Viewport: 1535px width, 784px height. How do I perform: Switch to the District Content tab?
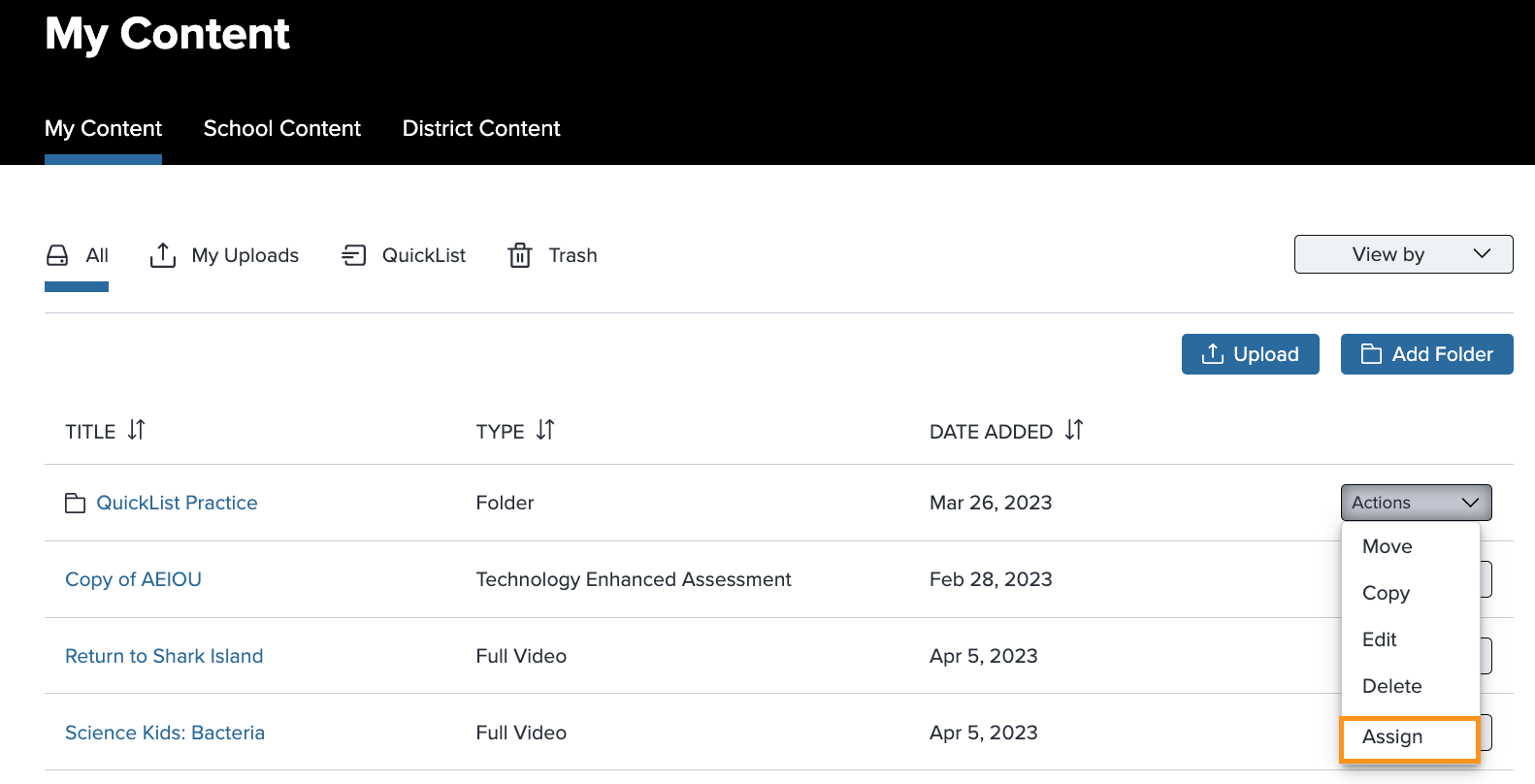tap(481, 128)
